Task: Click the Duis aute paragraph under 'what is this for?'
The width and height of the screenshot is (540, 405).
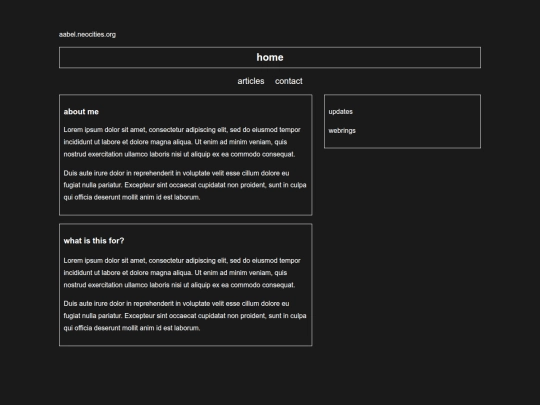Action: [185, 316]
